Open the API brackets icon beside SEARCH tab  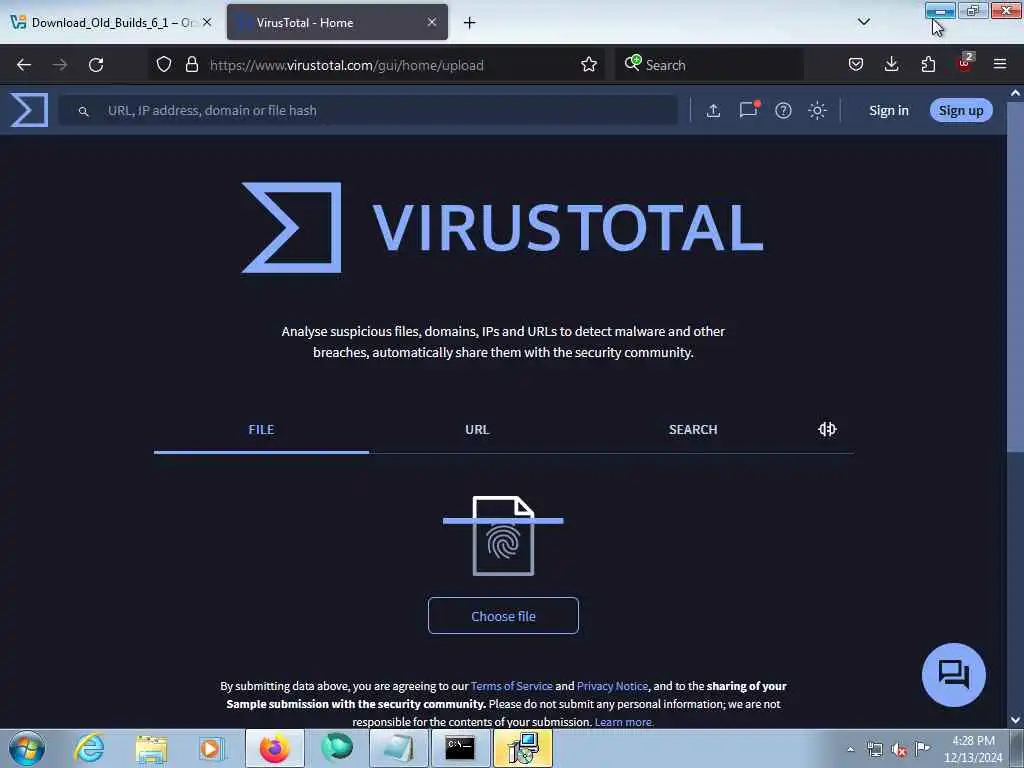click(x=827, y=429)
